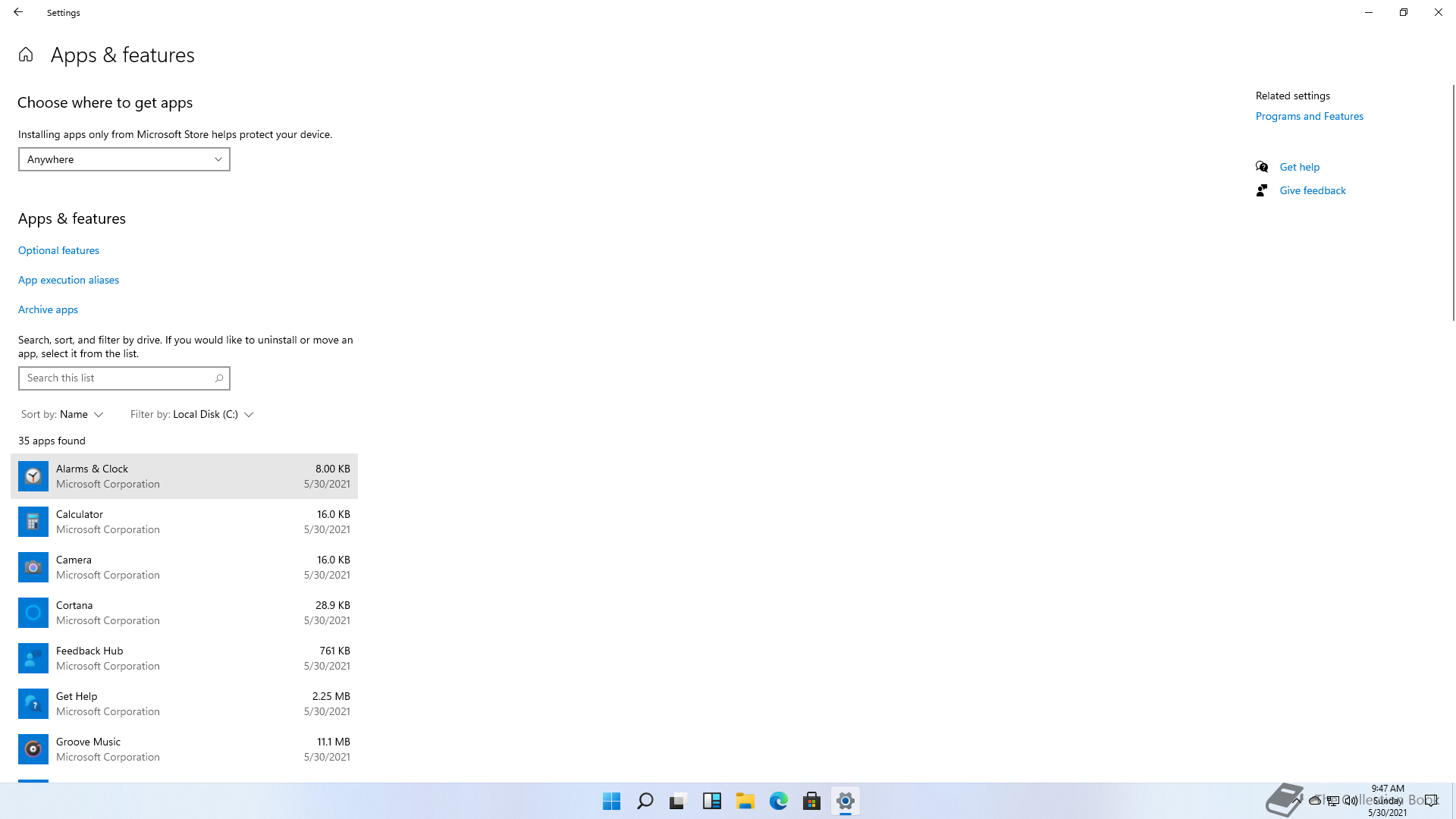1456x819 pixels.
Task: Select the Camera app name
Action: pos(74,560)
